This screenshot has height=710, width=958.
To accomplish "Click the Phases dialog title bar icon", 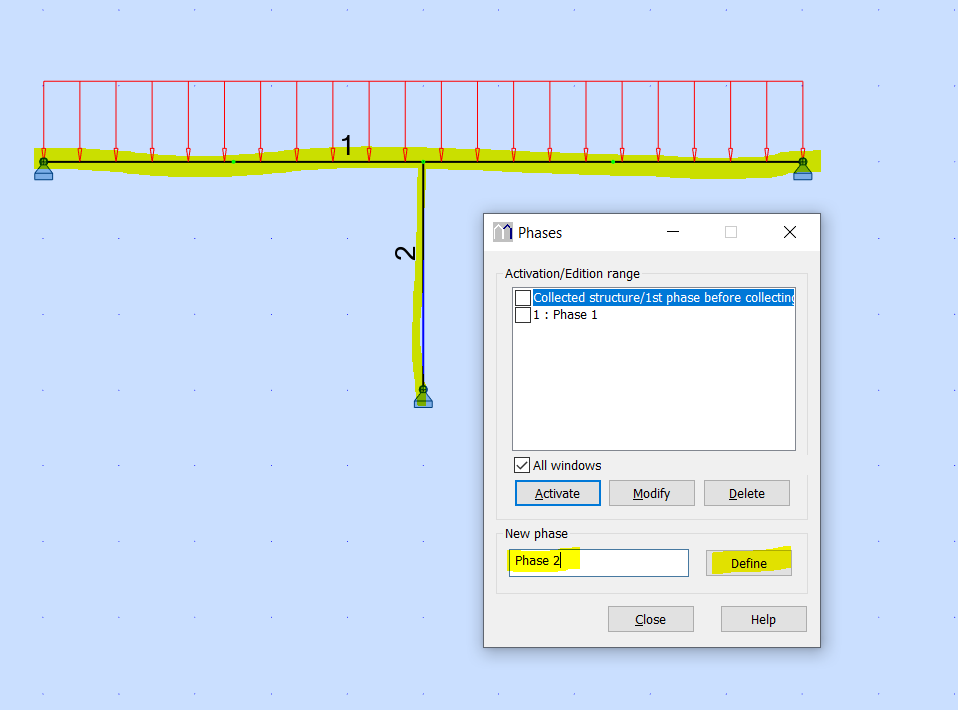I will click(503, 231).
